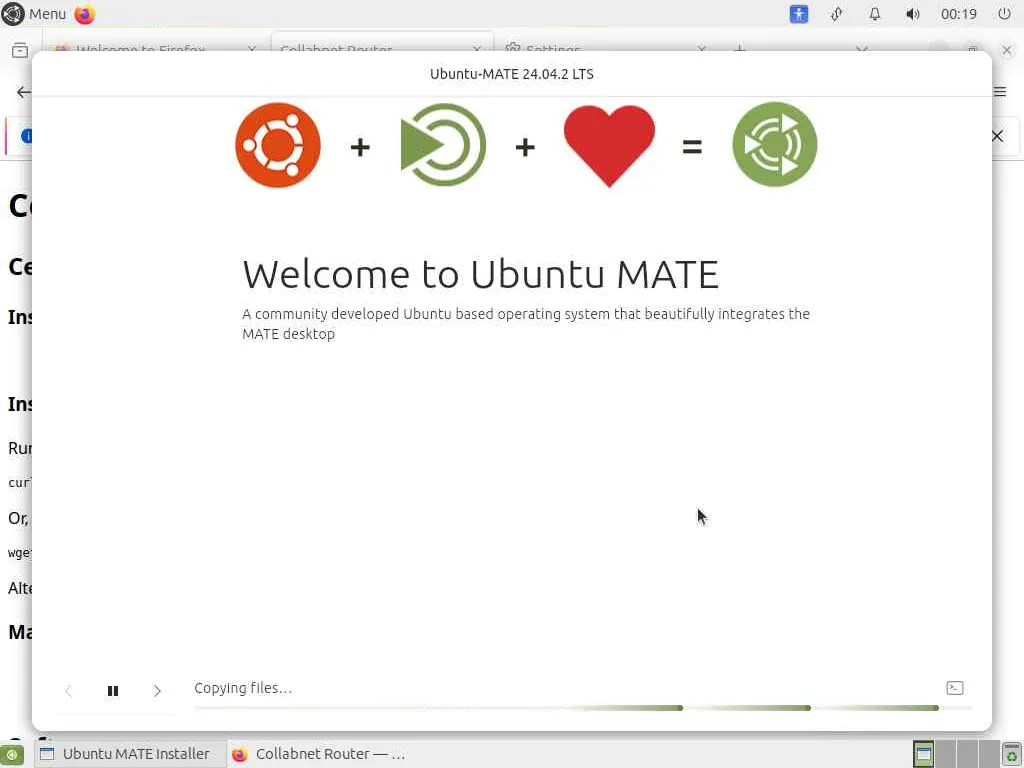Open the list all tabs dropdown in Firefox
1024x768 pixels.
tap(862, 49)
